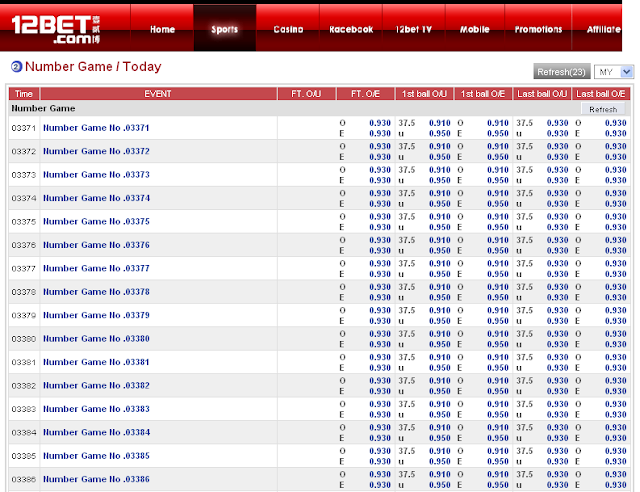Open Number Game No .03374 link
Image resolution: width=640 pixels, height=492 pixels.
pos(96,198)
